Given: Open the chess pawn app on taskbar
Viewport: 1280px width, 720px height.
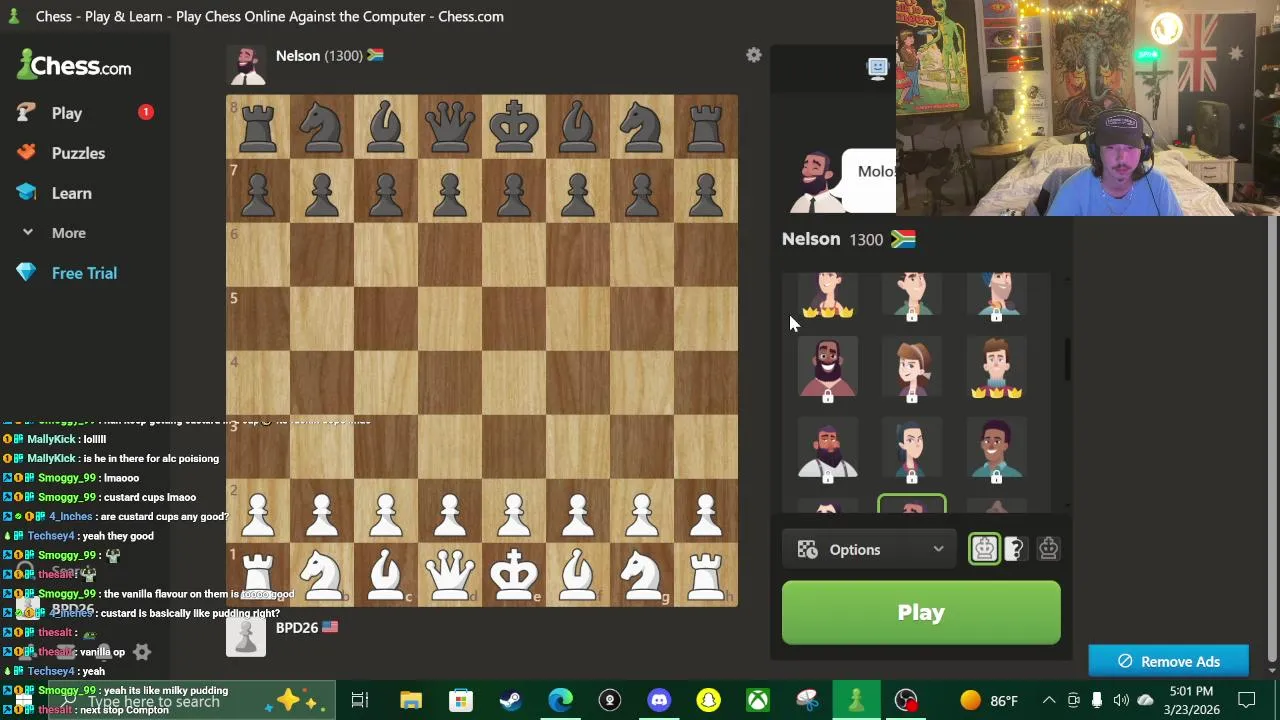Looking at the screenshot, I should [856, 700].
